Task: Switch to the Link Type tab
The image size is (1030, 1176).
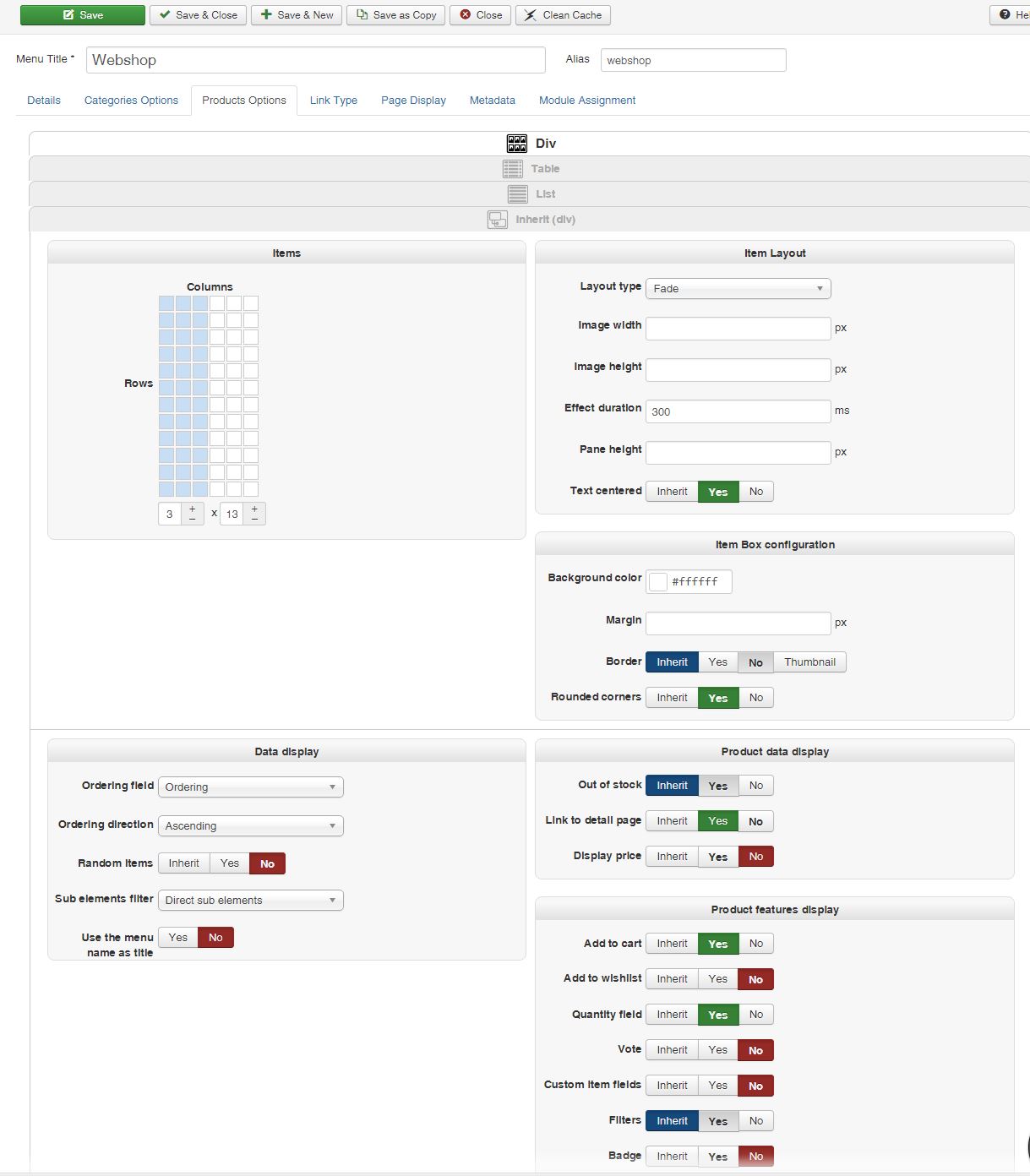Action: tap(334, 101)
